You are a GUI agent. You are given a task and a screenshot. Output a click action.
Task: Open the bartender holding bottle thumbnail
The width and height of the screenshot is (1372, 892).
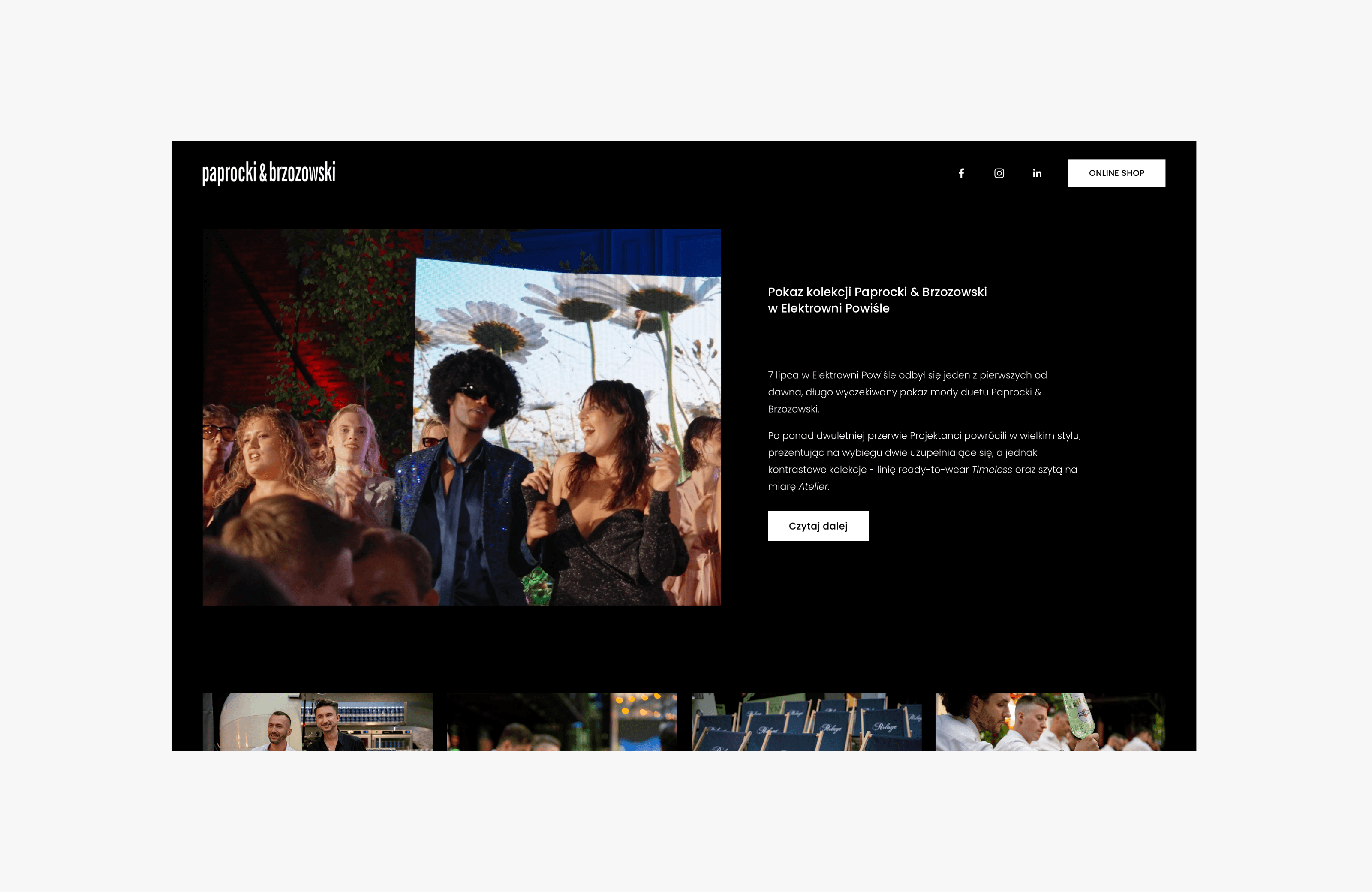1050,722
